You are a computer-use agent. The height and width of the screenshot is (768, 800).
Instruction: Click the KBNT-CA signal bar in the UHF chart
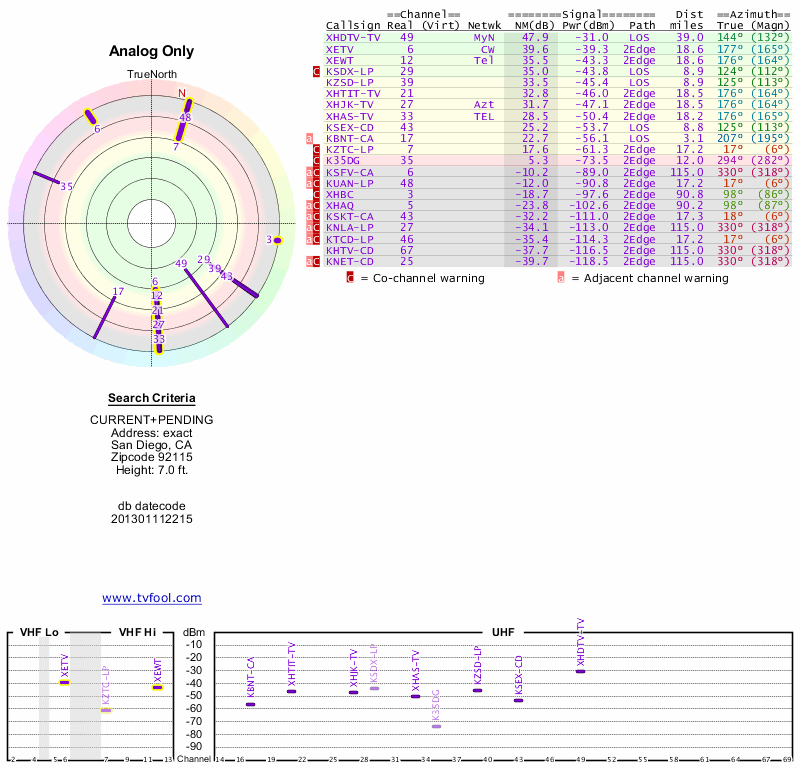click(251, 704)
